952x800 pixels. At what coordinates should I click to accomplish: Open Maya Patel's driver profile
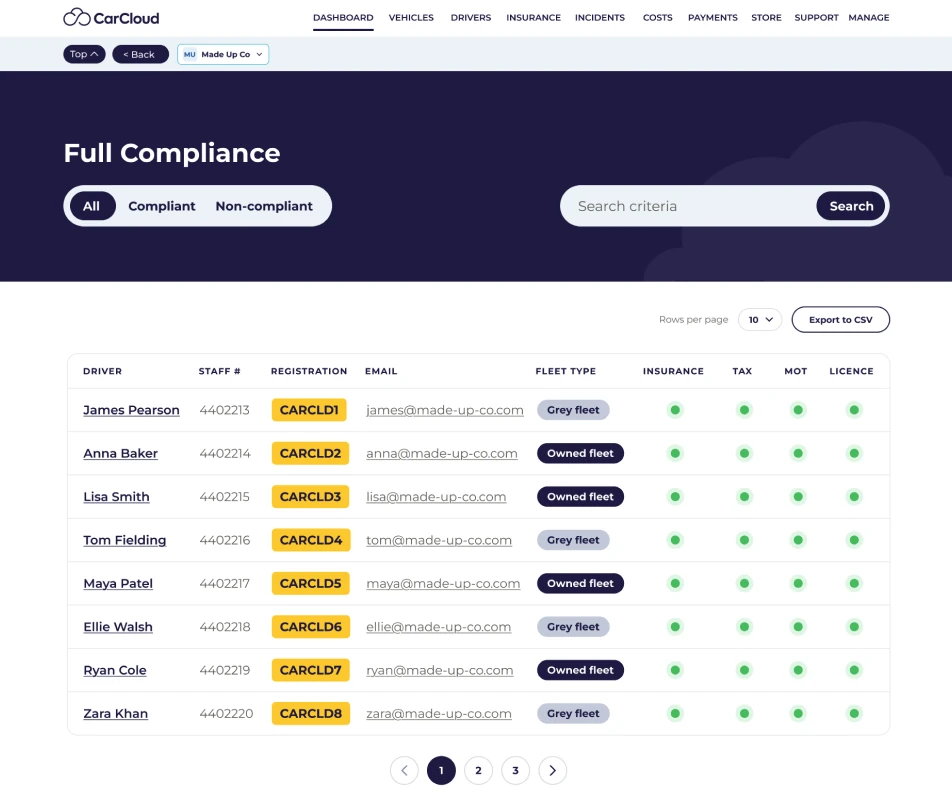tap(118, 583)
